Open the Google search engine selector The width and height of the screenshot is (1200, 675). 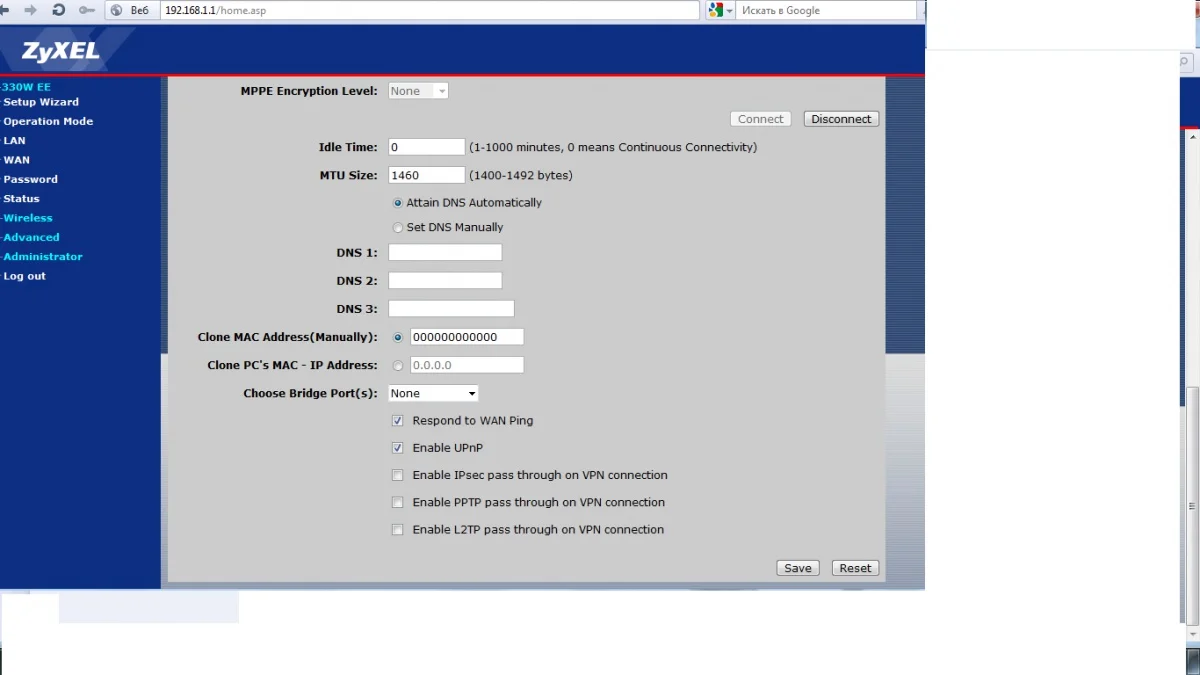[720, 10]
